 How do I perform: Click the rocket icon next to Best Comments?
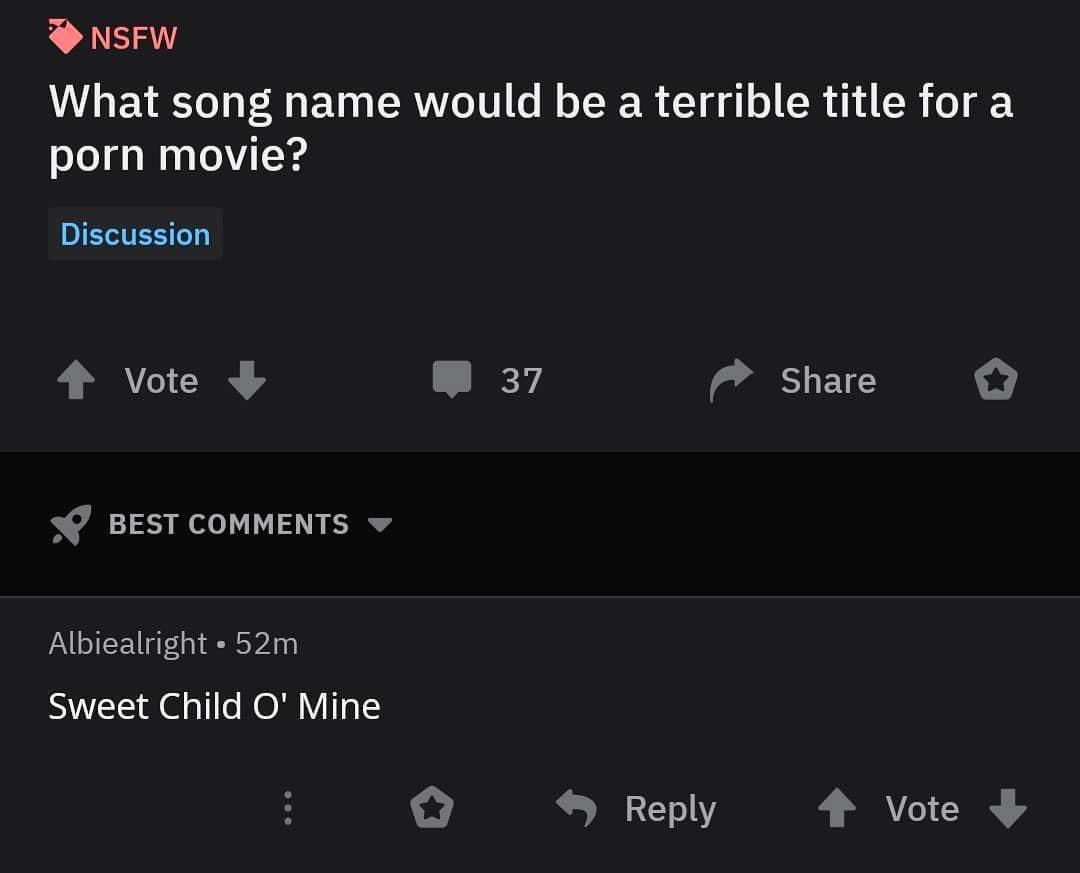pos(68,524)
